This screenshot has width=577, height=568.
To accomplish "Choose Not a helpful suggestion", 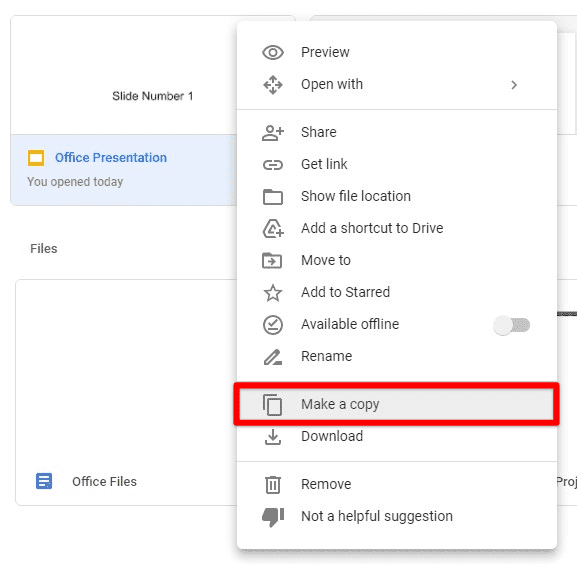I will (397, 516).
